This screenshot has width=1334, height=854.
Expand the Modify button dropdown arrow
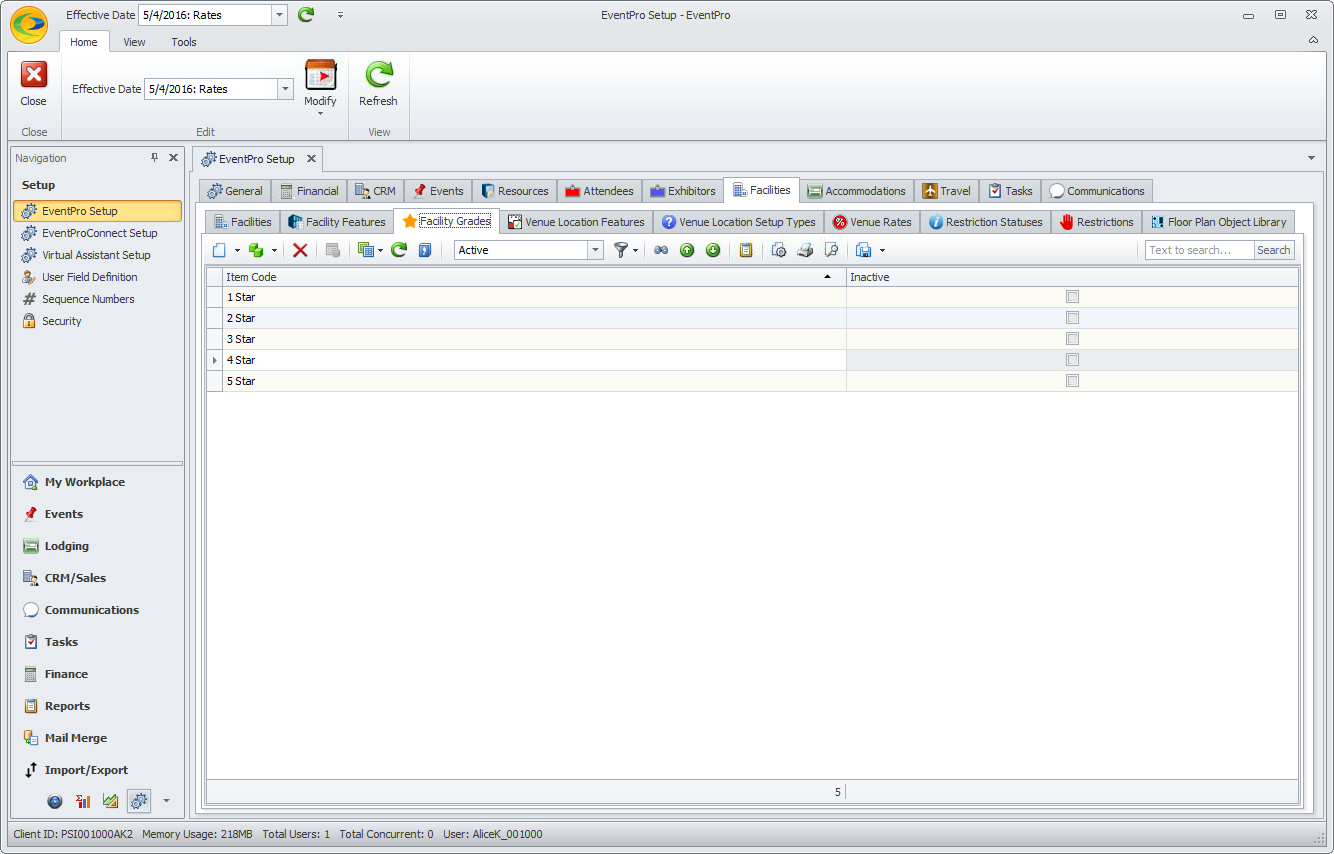[320, 113]
